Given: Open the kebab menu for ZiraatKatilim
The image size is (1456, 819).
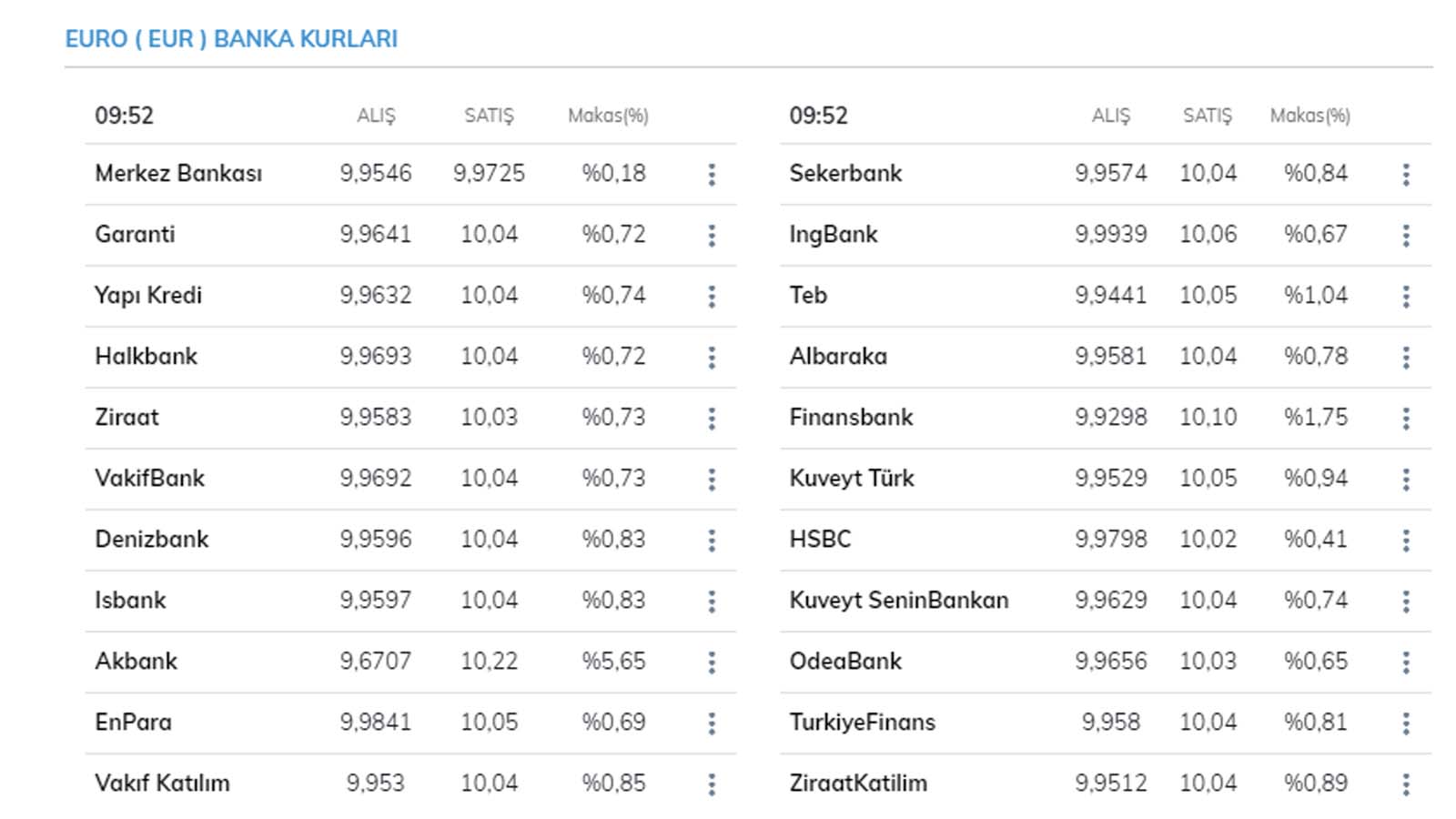Looking at the screenshot, I should click(1406, 784).
